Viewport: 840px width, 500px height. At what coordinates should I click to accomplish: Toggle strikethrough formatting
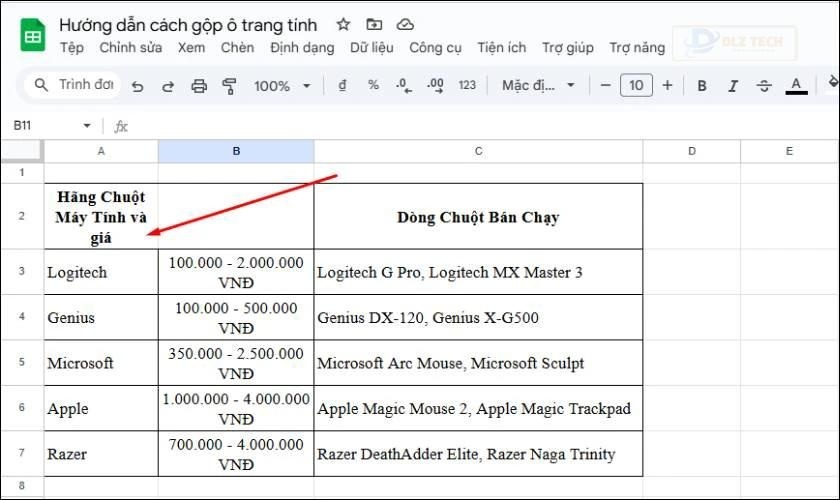coord(764,86)
